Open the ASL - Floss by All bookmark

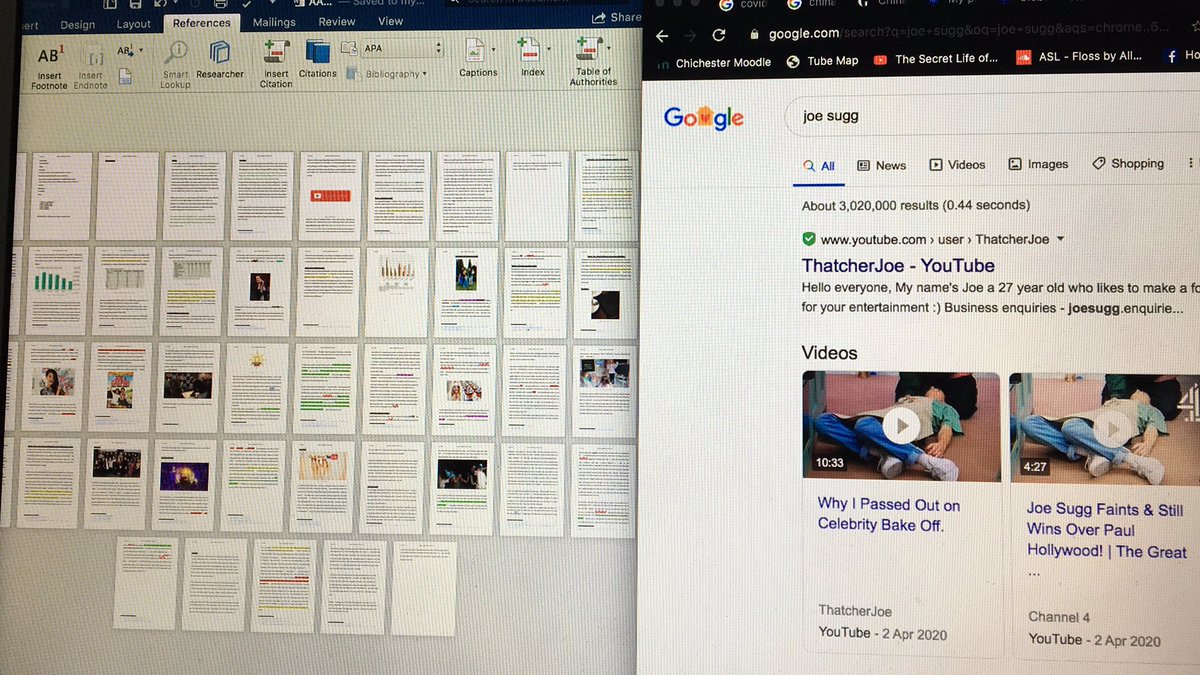pos(1080,57)
